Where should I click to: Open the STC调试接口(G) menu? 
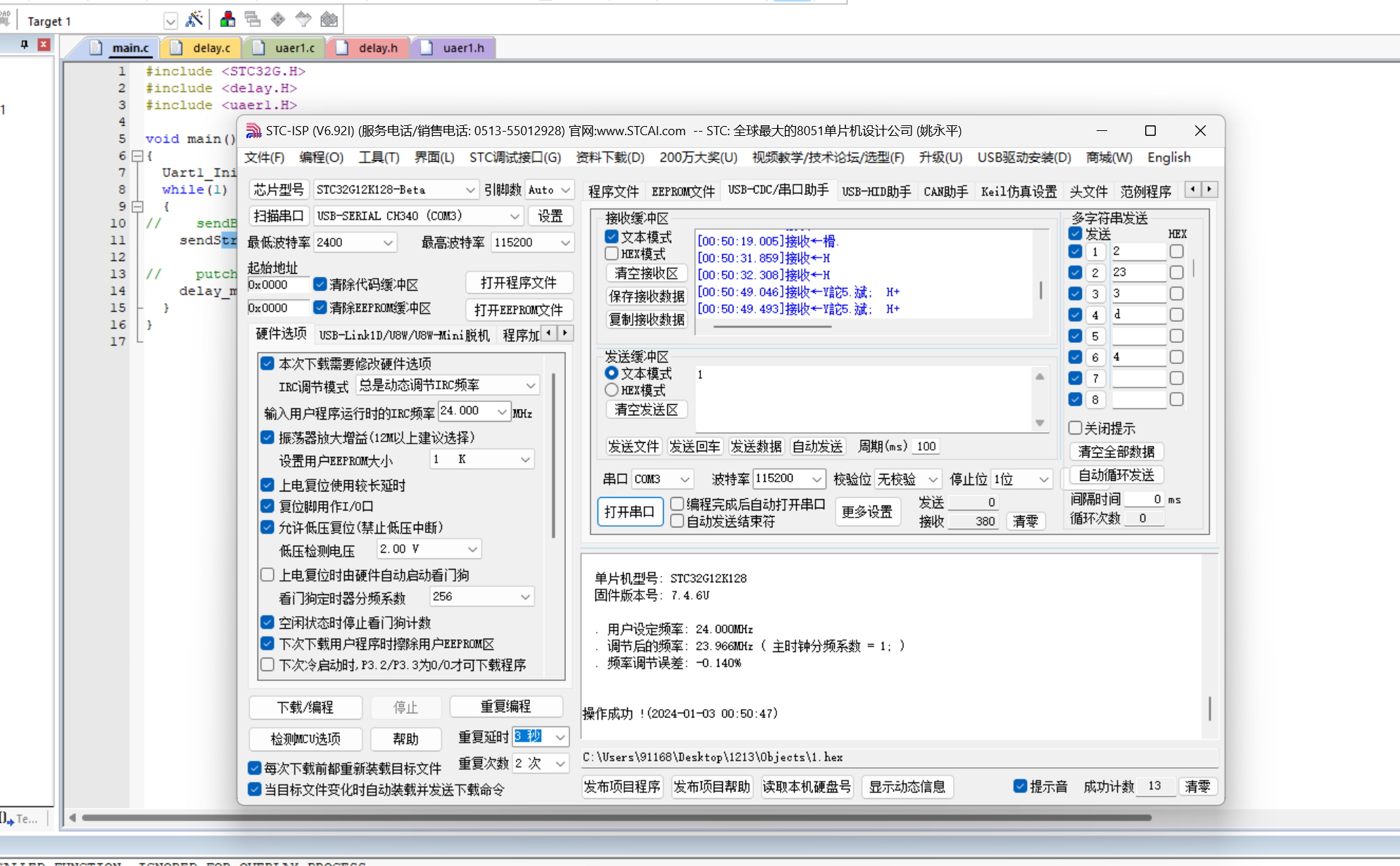515,158
